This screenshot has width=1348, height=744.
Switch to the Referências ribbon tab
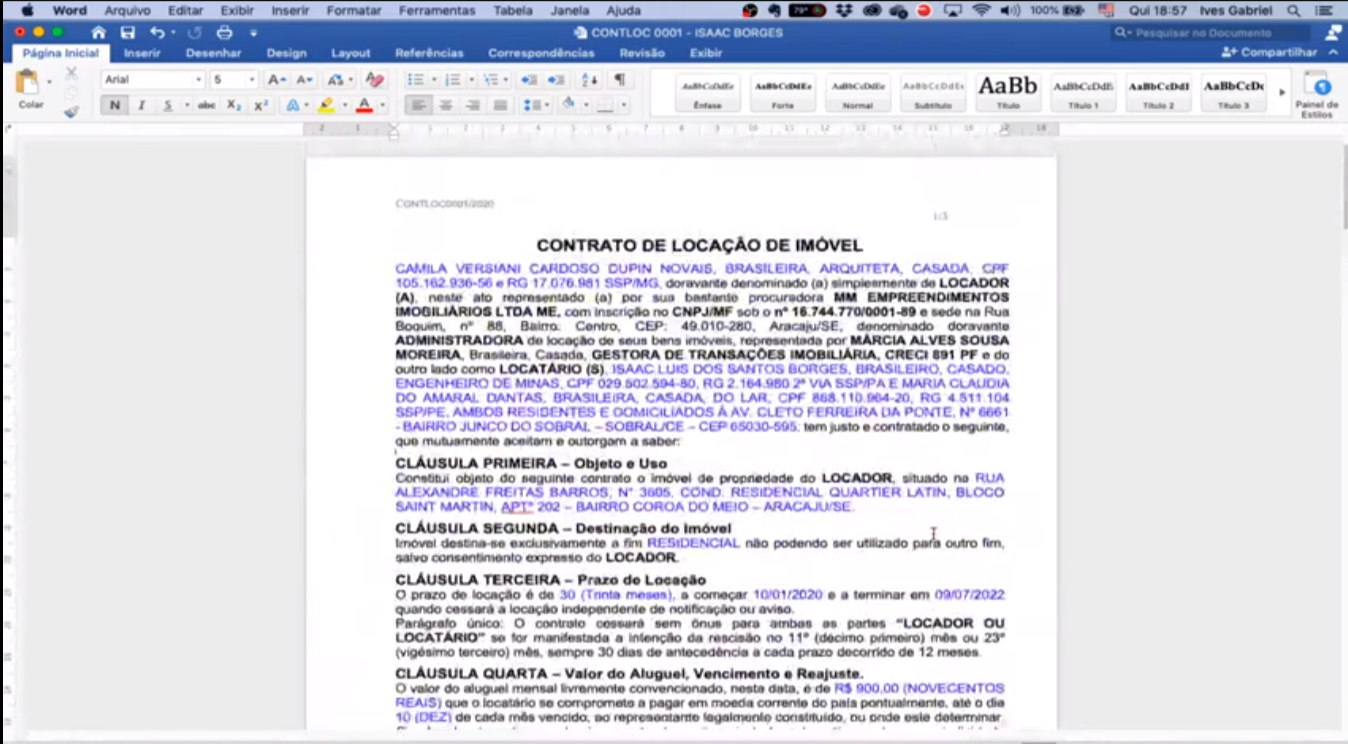coord(429,53)
